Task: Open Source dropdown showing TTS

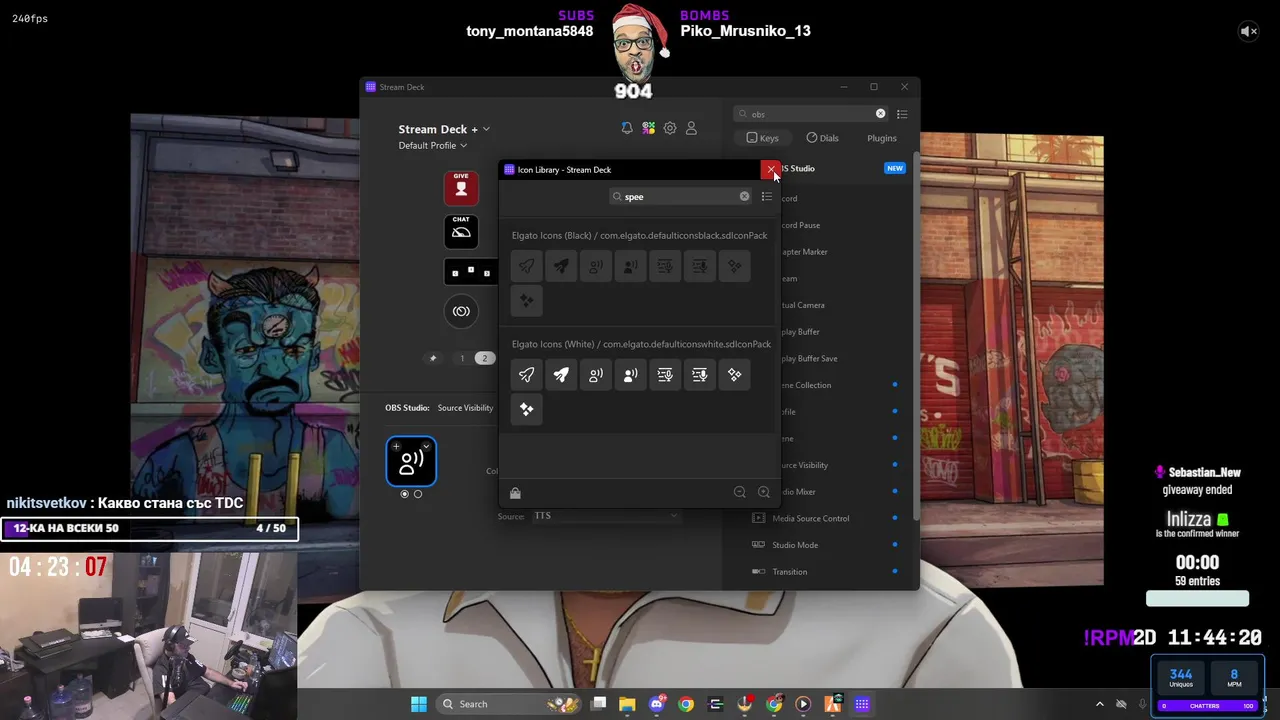Action: coord(605,516)
